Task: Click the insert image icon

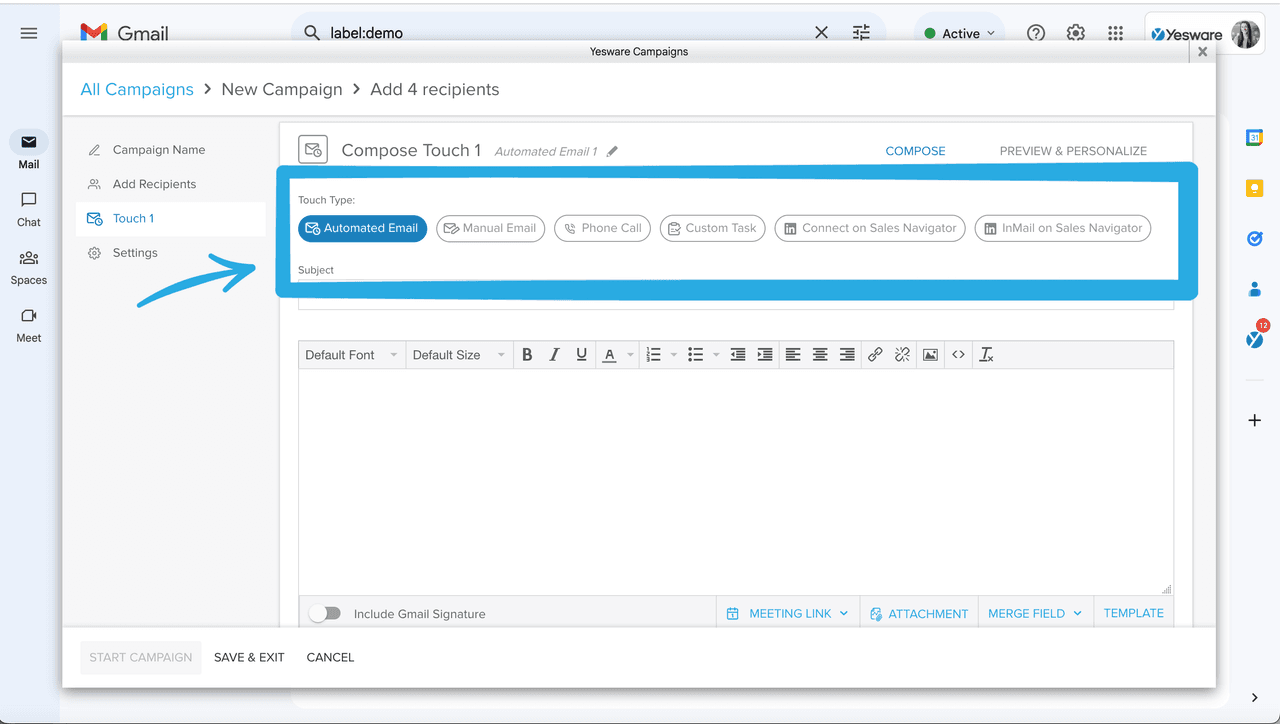Action: [930, 355]
